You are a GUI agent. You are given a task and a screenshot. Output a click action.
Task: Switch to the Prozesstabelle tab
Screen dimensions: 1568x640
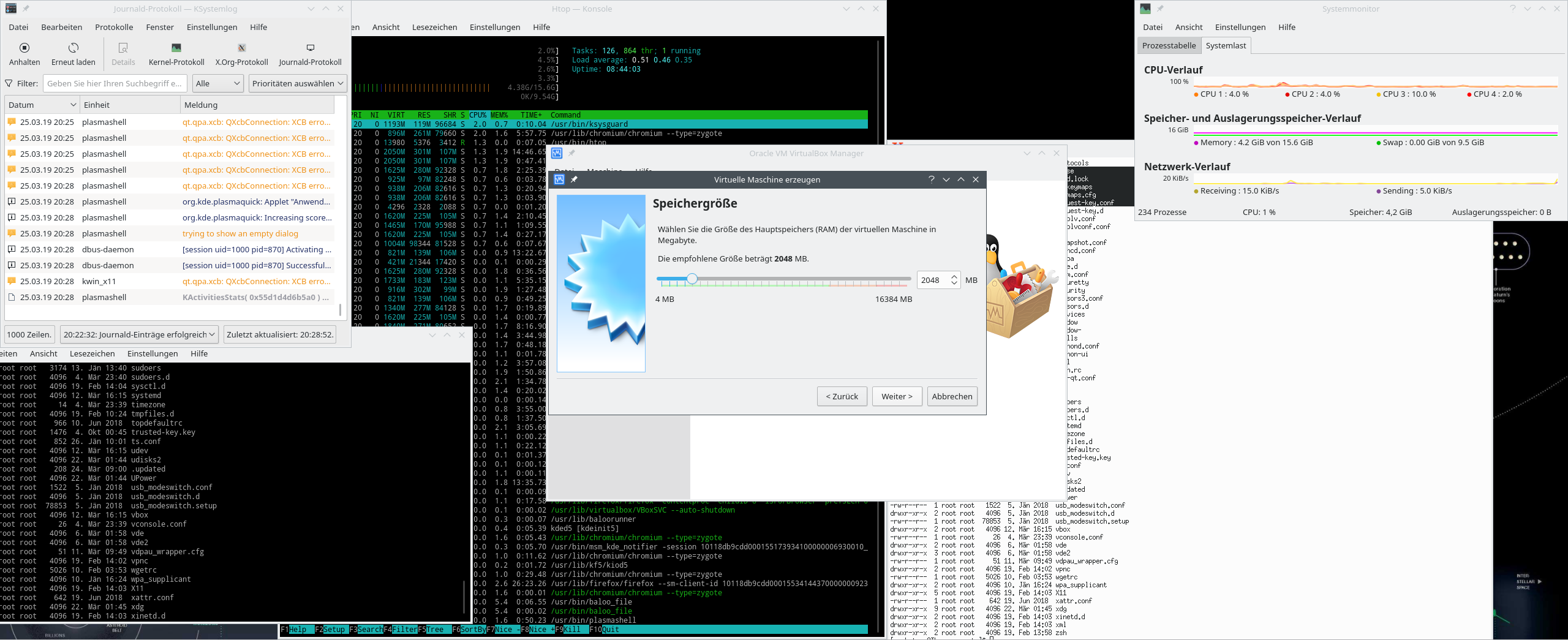pos(1169,45)
